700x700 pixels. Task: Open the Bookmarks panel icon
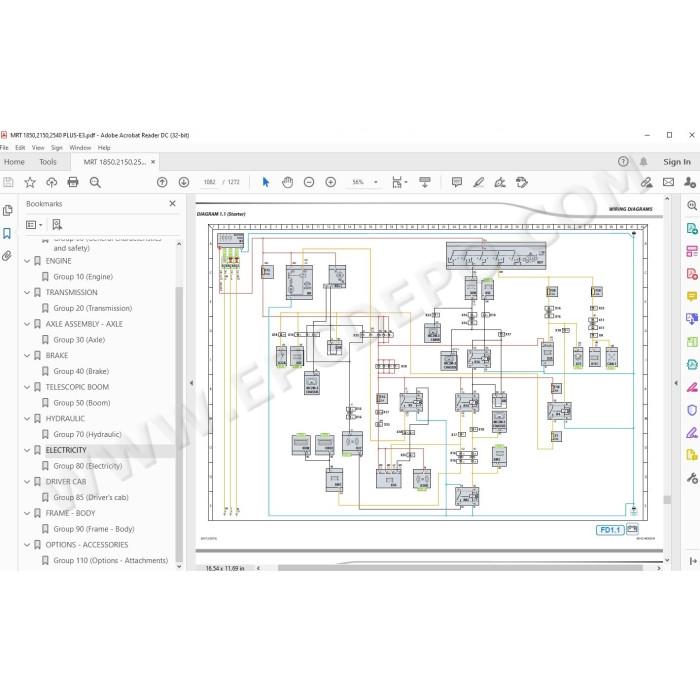click(x=7, y=233)
